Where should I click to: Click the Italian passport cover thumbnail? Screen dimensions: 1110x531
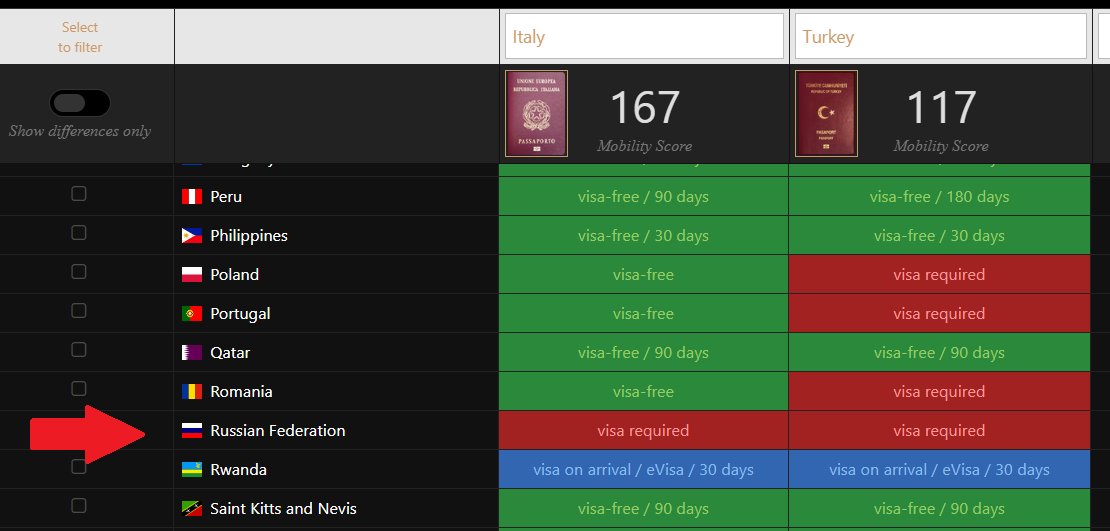[x=536, y=113]
